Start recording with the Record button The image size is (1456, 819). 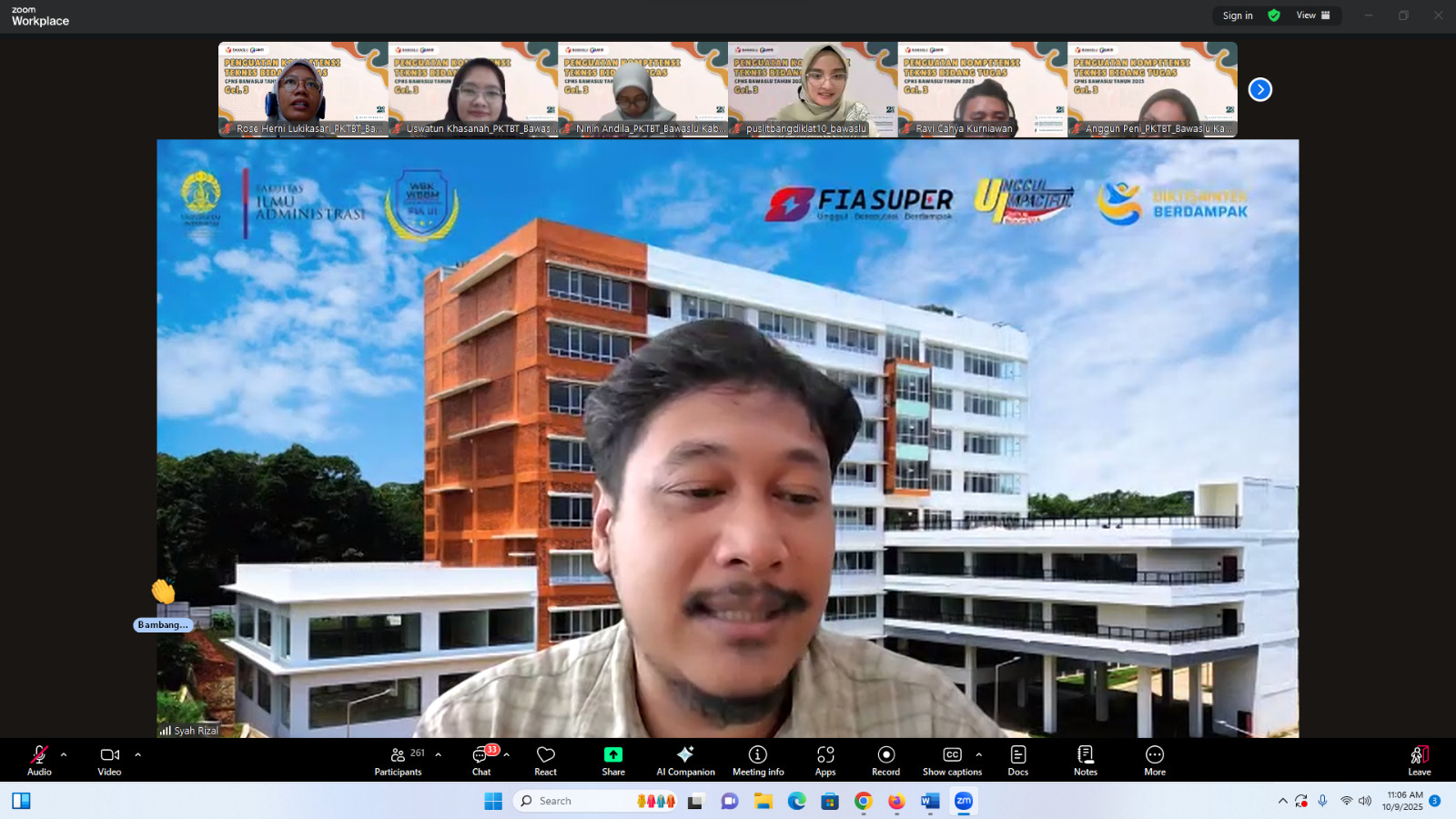885,760
